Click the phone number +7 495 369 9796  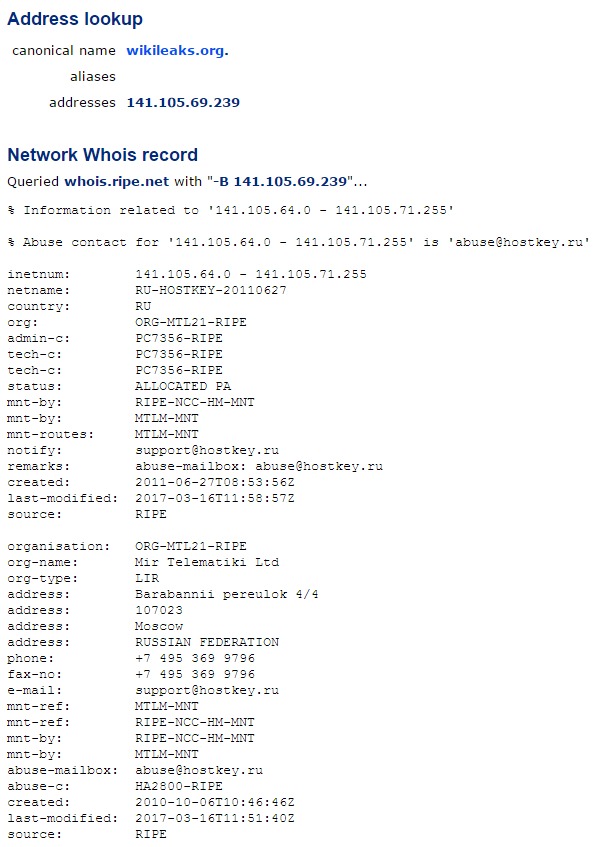(x=195, y=658)
